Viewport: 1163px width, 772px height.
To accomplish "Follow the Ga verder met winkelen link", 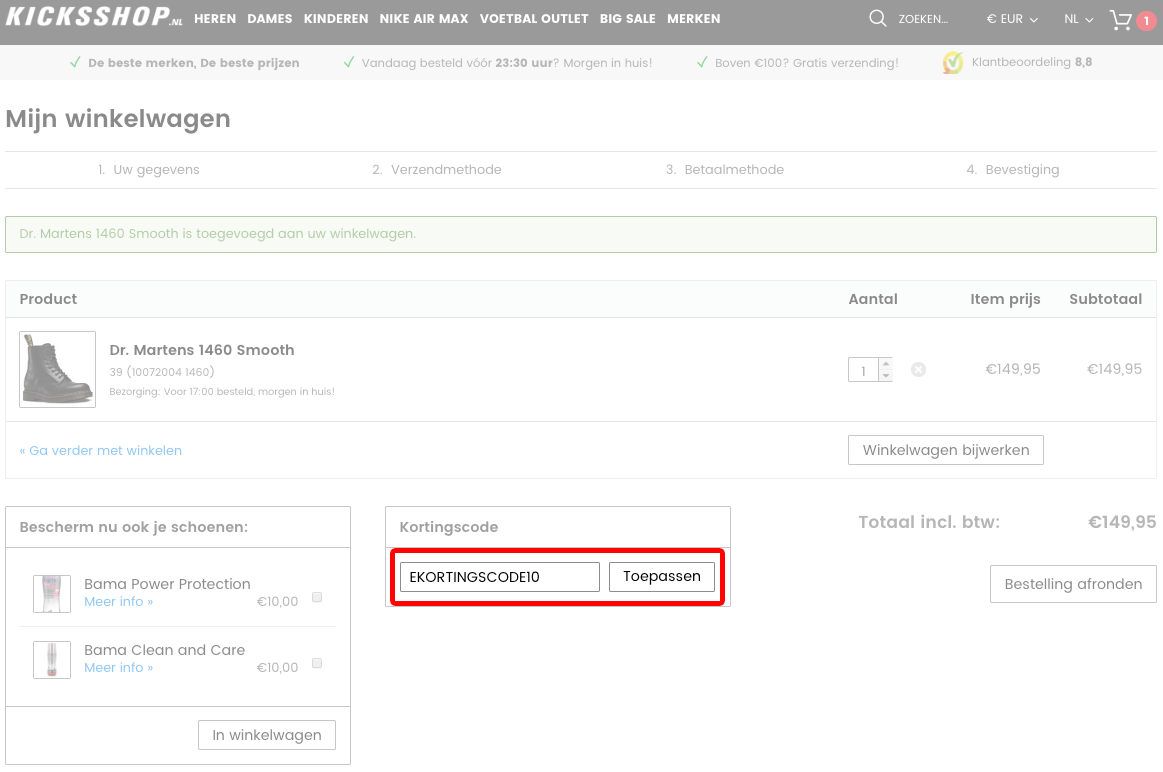I will click(100, 450).
